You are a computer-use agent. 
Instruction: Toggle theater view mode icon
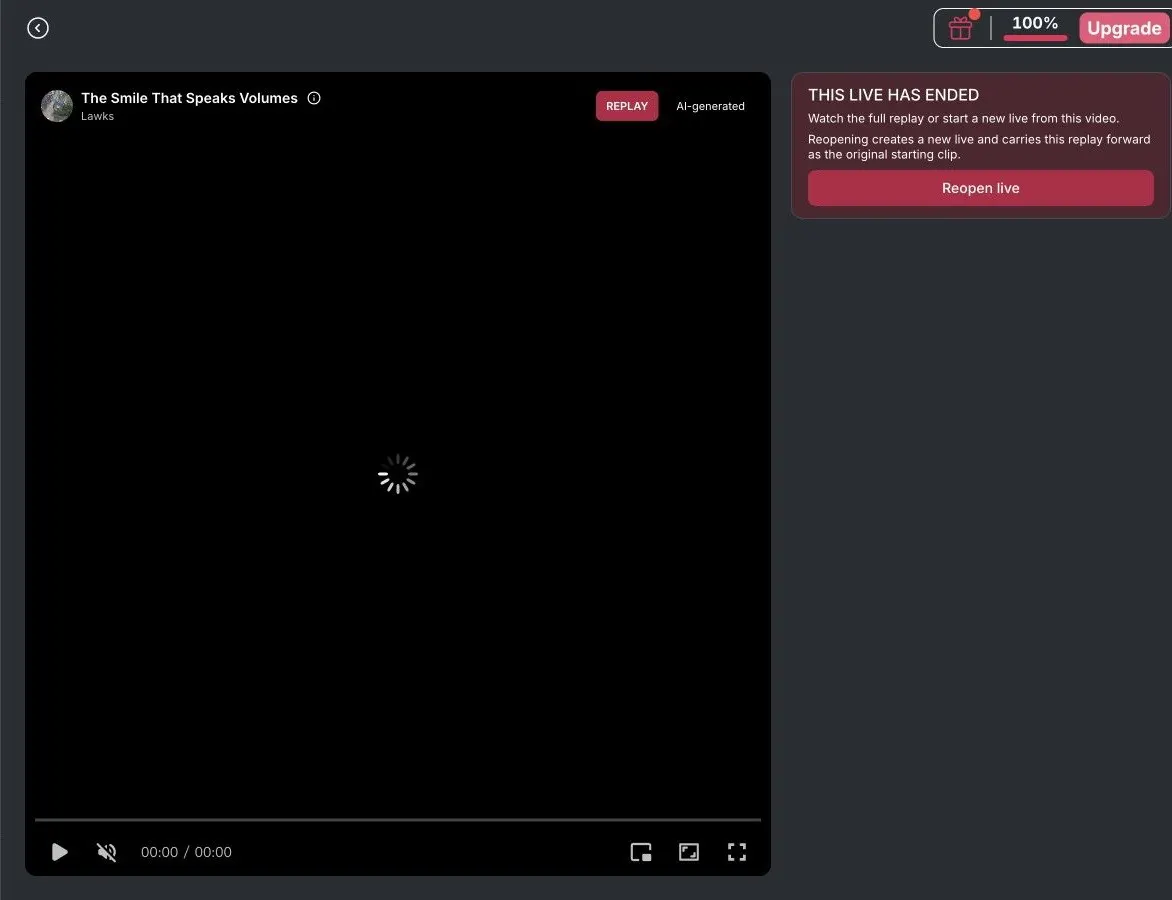point(688,851)
